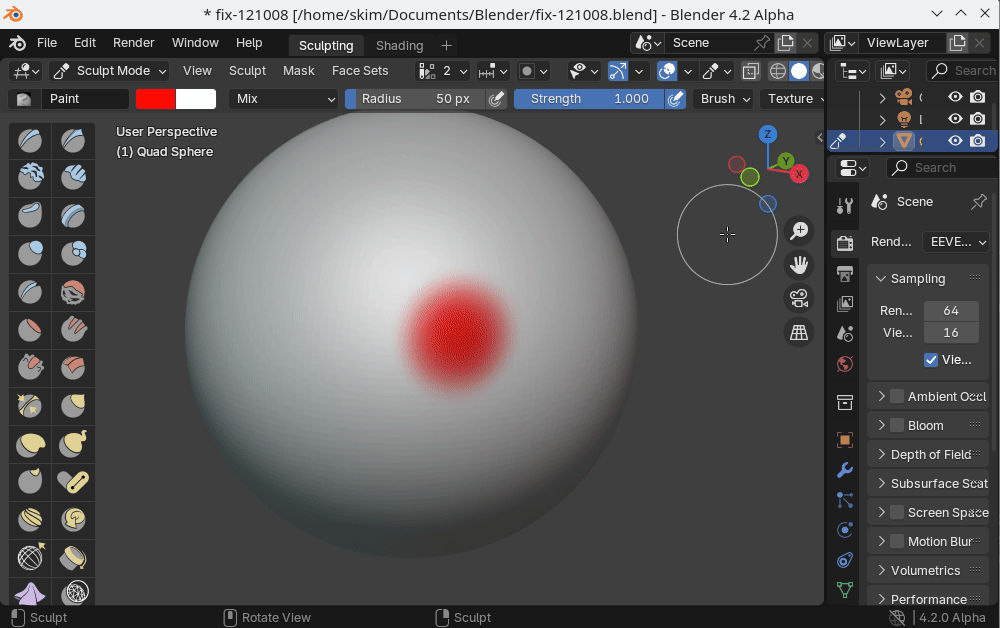1000x628 pixels.
Task: Open the Tool properties tab
Action: [845, 205]
